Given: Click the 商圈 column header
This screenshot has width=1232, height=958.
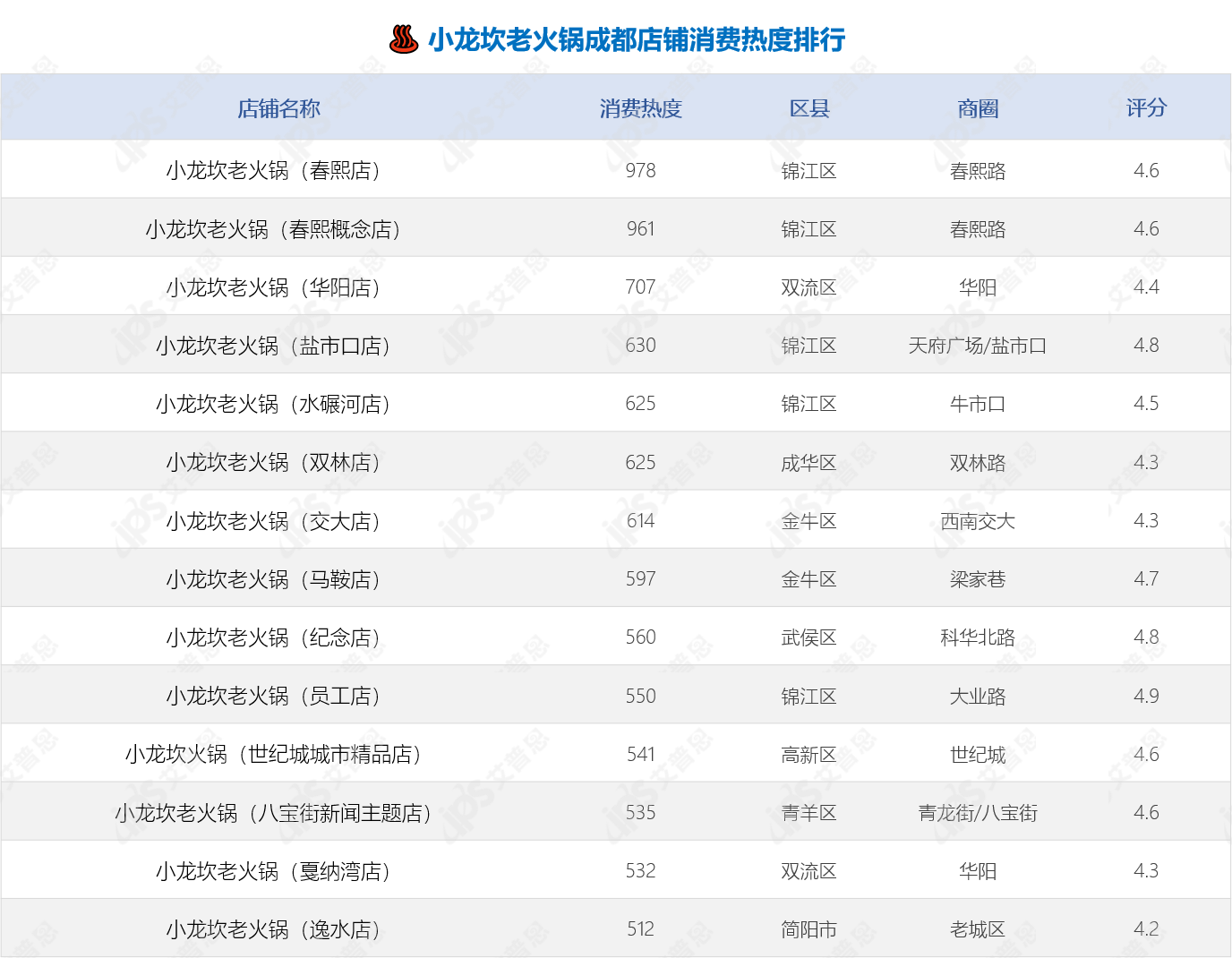Looking at the screenshot, I should (978, 108).
